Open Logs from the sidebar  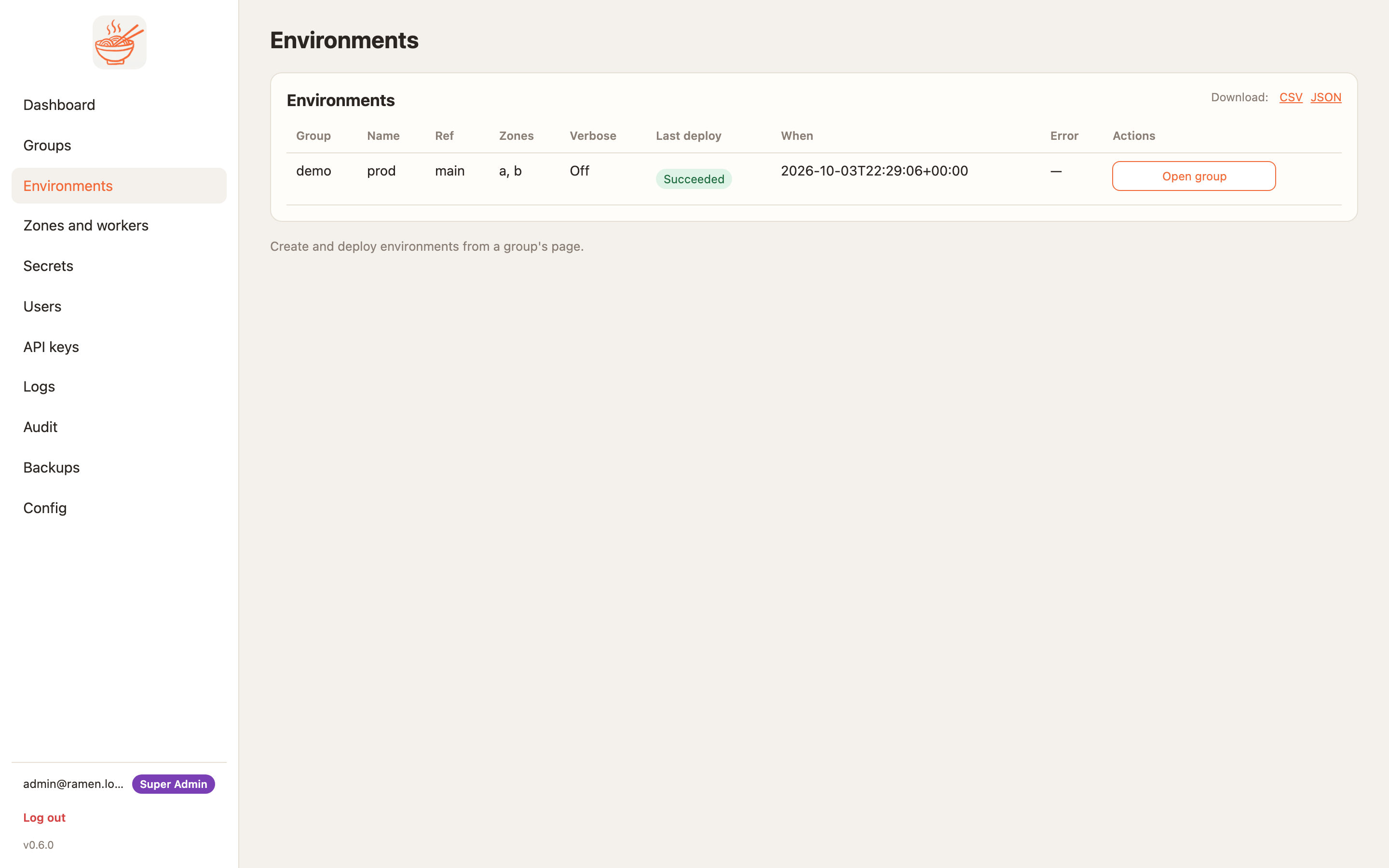coord(119,386)
